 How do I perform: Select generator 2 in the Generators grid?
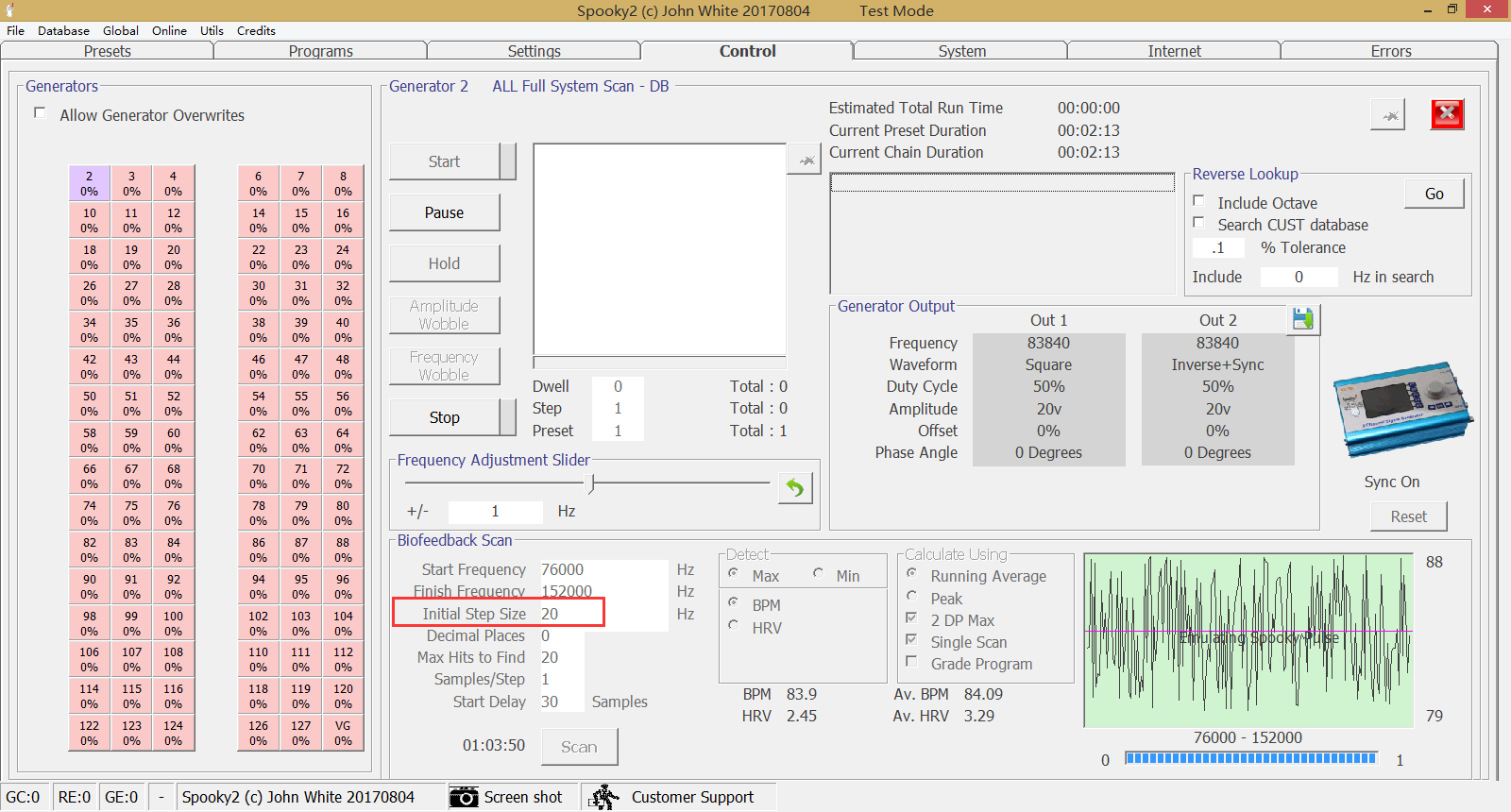coord(90,183)
